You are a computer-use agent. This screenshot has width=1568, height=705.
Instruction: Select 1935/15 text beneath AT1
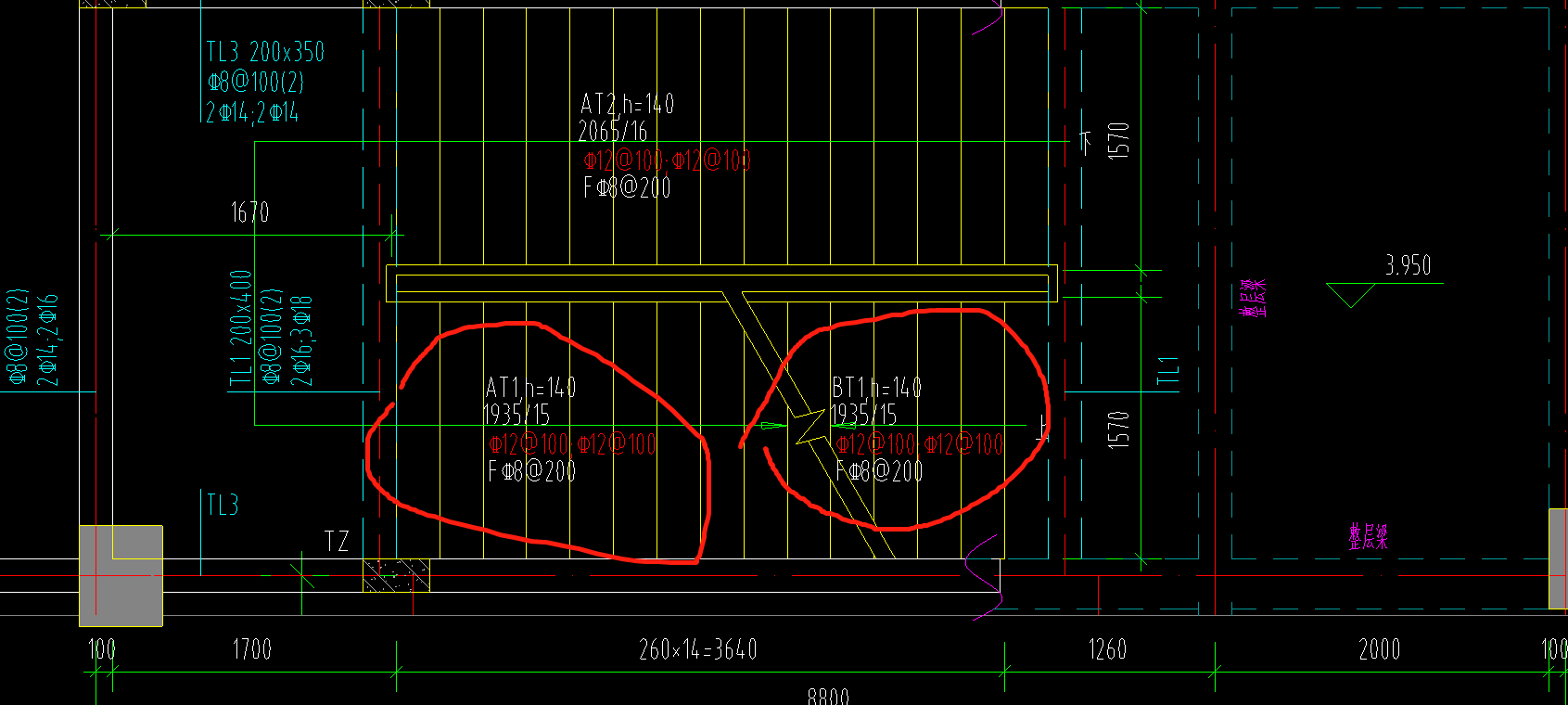coord(516,415)
